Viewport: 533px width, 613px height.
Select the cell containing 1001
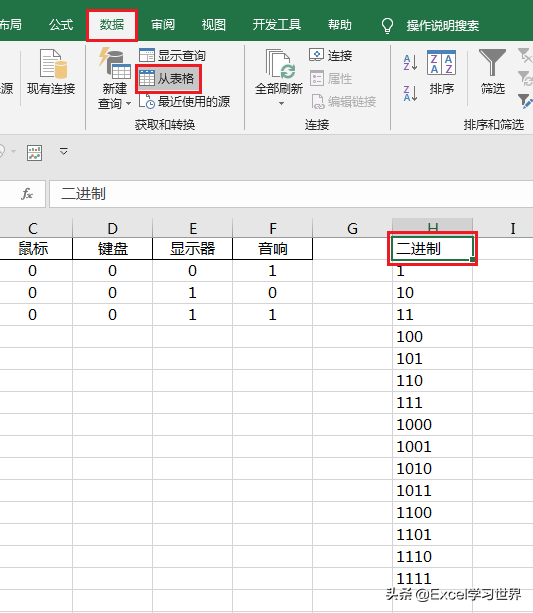tap(433, 446)
